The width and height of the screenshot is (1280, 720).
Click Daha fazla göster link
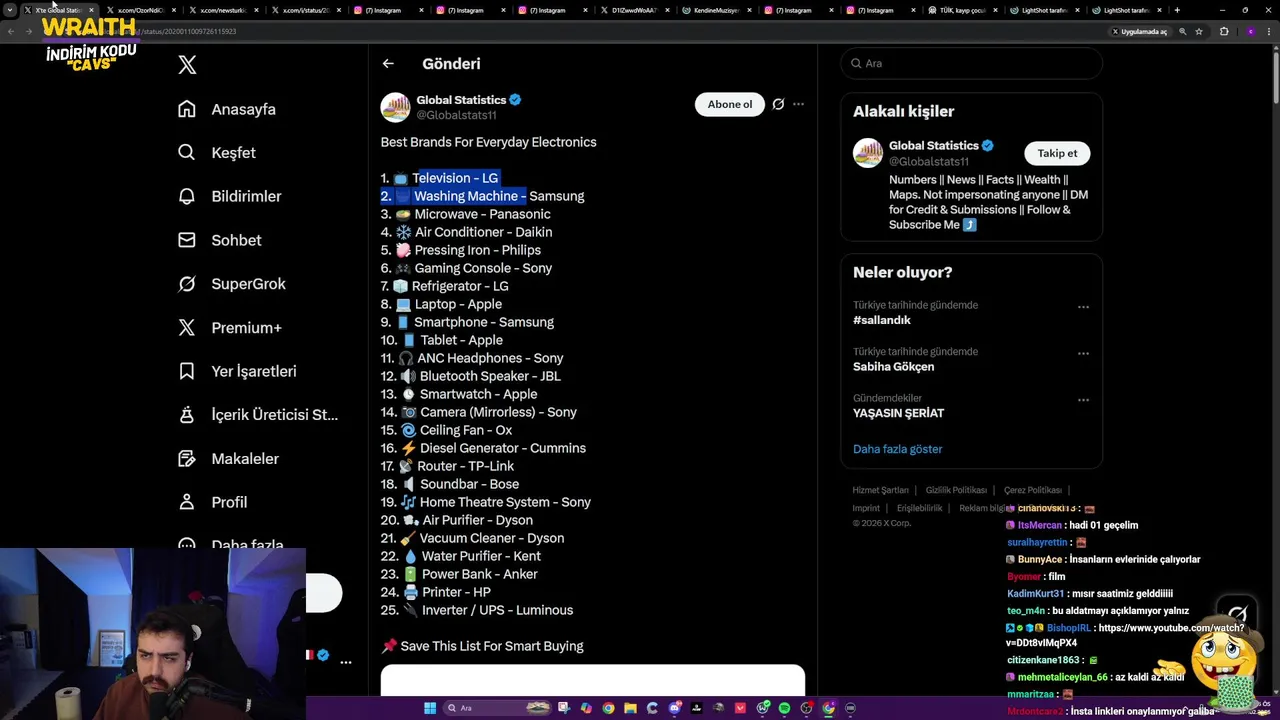[897, 449]
